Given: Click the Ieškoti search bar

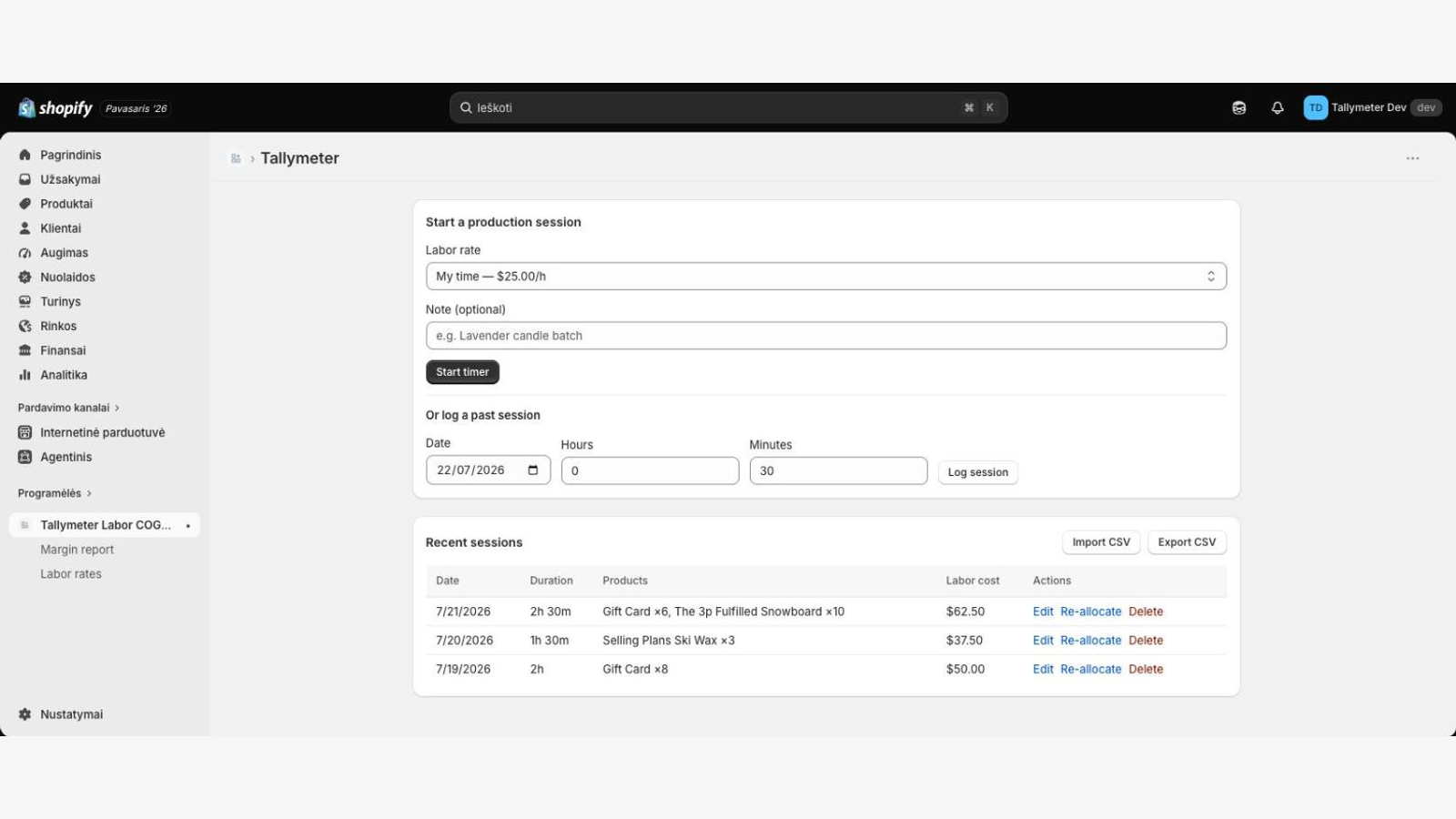Looking at the screenshot, I should click(x=728, y=107).
